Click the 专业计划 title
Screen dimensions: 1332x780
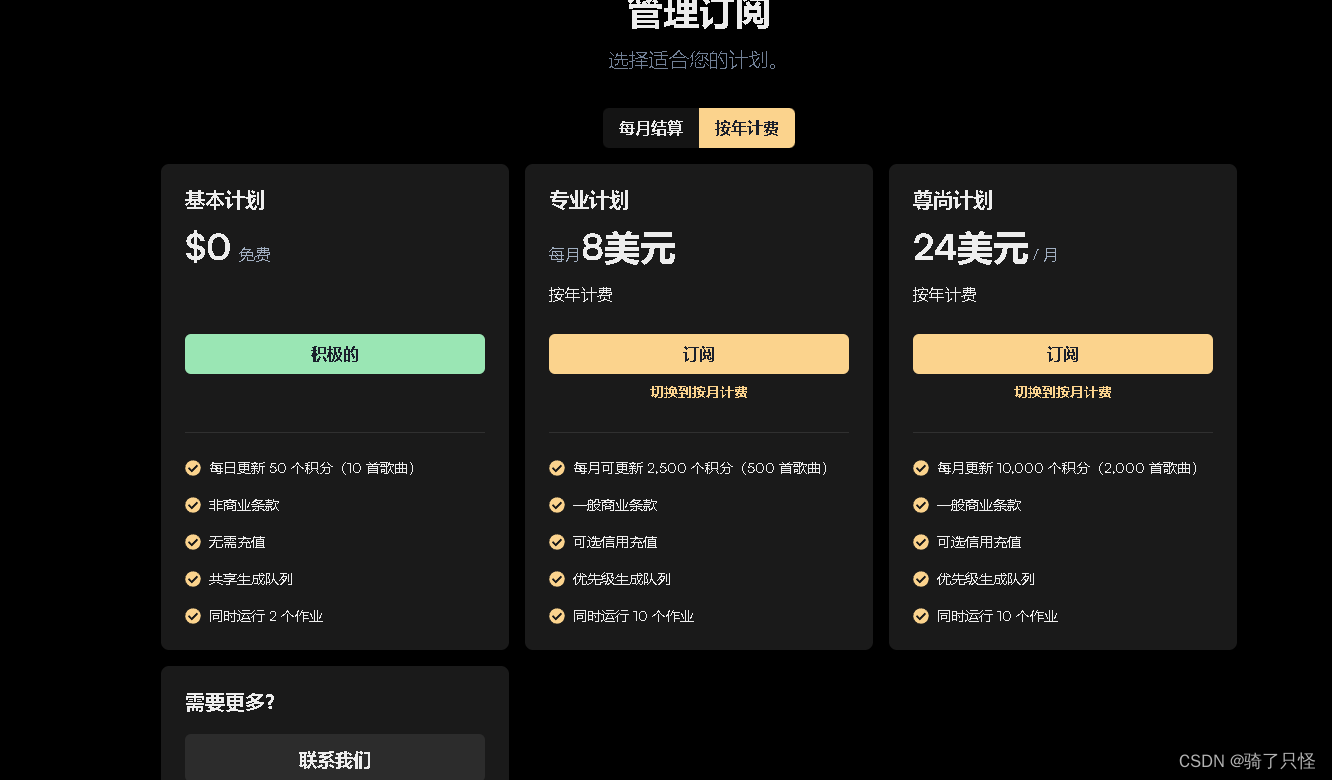pos(589,200)
